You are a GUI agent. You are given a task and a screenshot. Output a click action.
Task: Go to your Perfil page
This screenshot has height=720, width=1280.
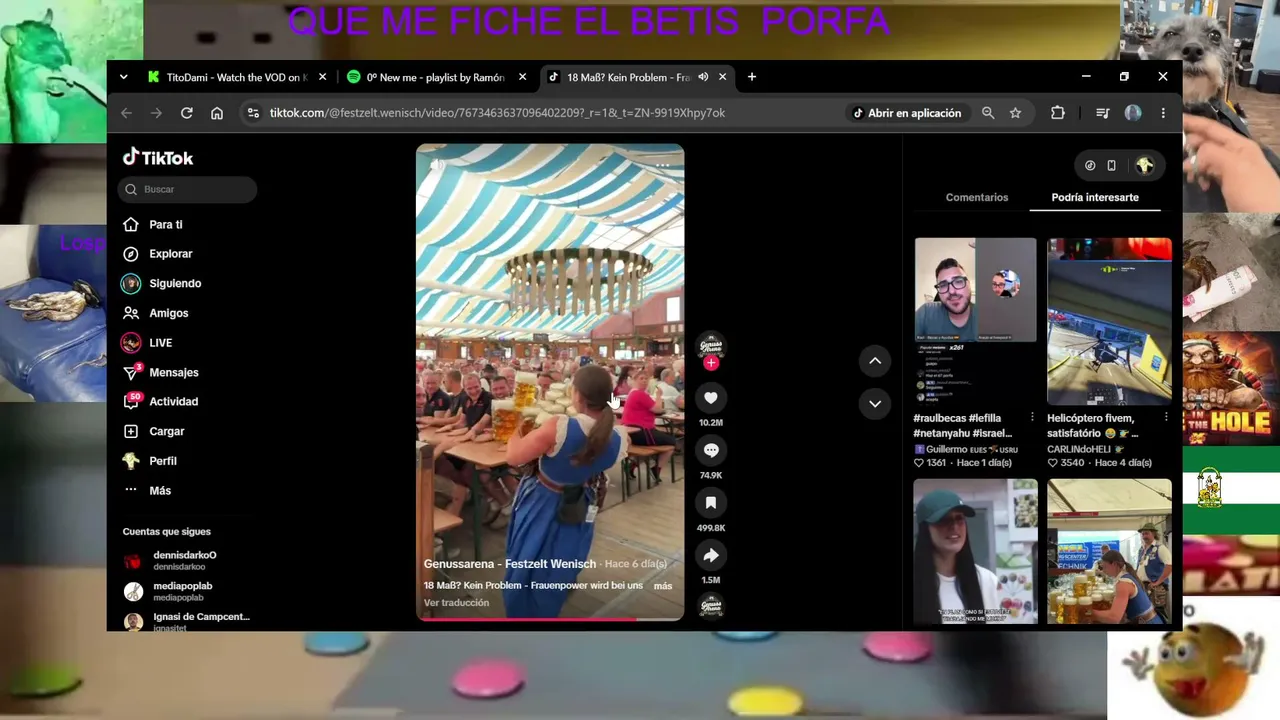point(149,461)
